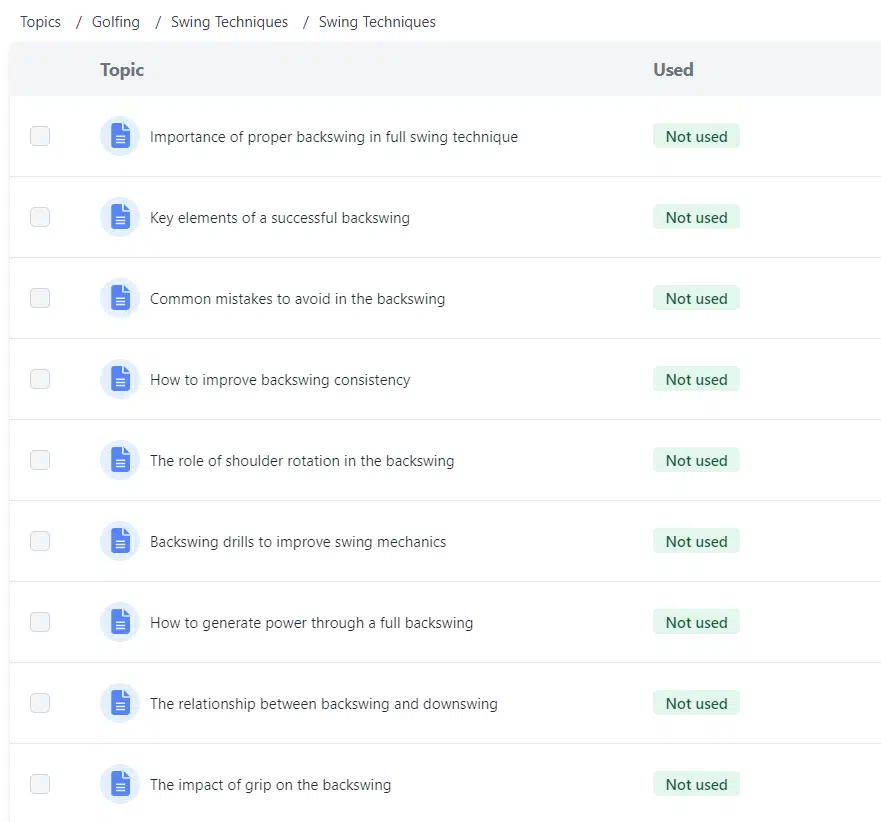This screenshot has height=822, width=881.
Task: Open 'Key elements of a successful backswing' topic
Action: [x=279, y=218]
